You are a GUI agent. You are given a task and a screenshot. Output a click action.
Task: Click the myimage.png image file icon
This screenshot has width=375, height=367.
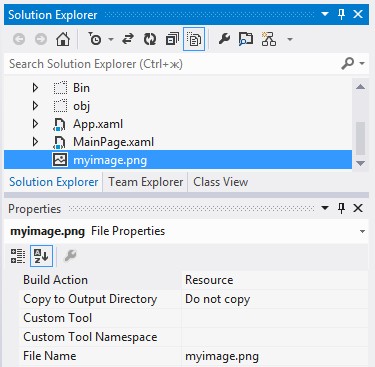60,160
